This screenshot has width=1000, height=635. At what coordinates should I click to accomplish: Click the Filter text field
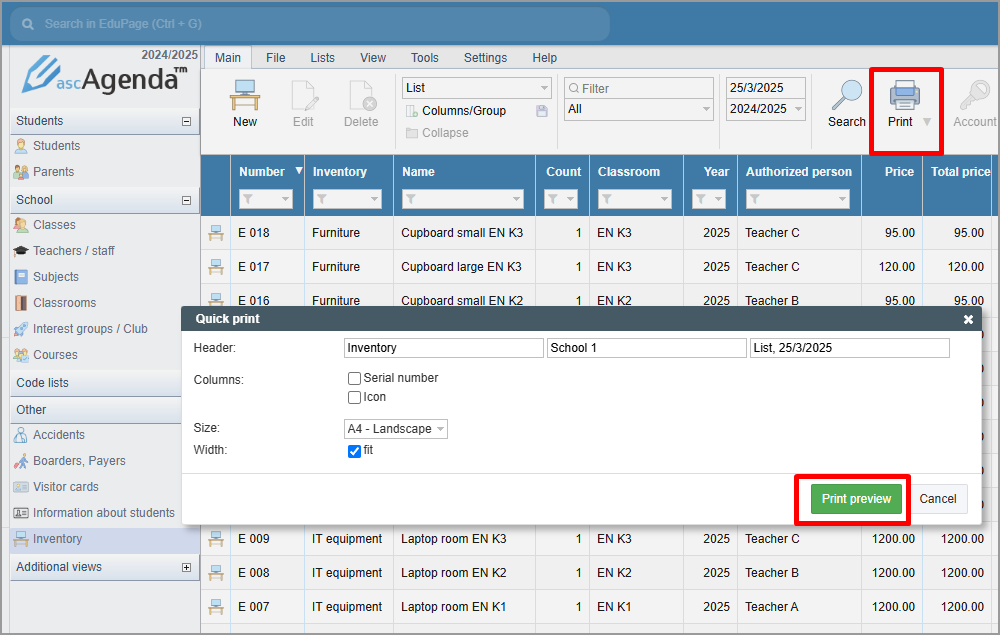tap(638, 88)
